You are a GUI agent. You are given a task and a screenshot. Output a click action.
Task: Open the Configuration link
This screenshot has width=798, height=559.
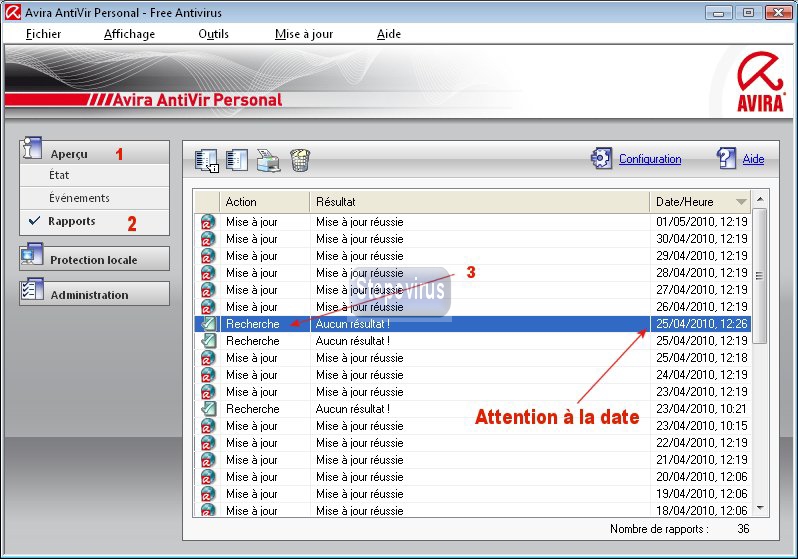pyautogui.click(x=650, y=159)
